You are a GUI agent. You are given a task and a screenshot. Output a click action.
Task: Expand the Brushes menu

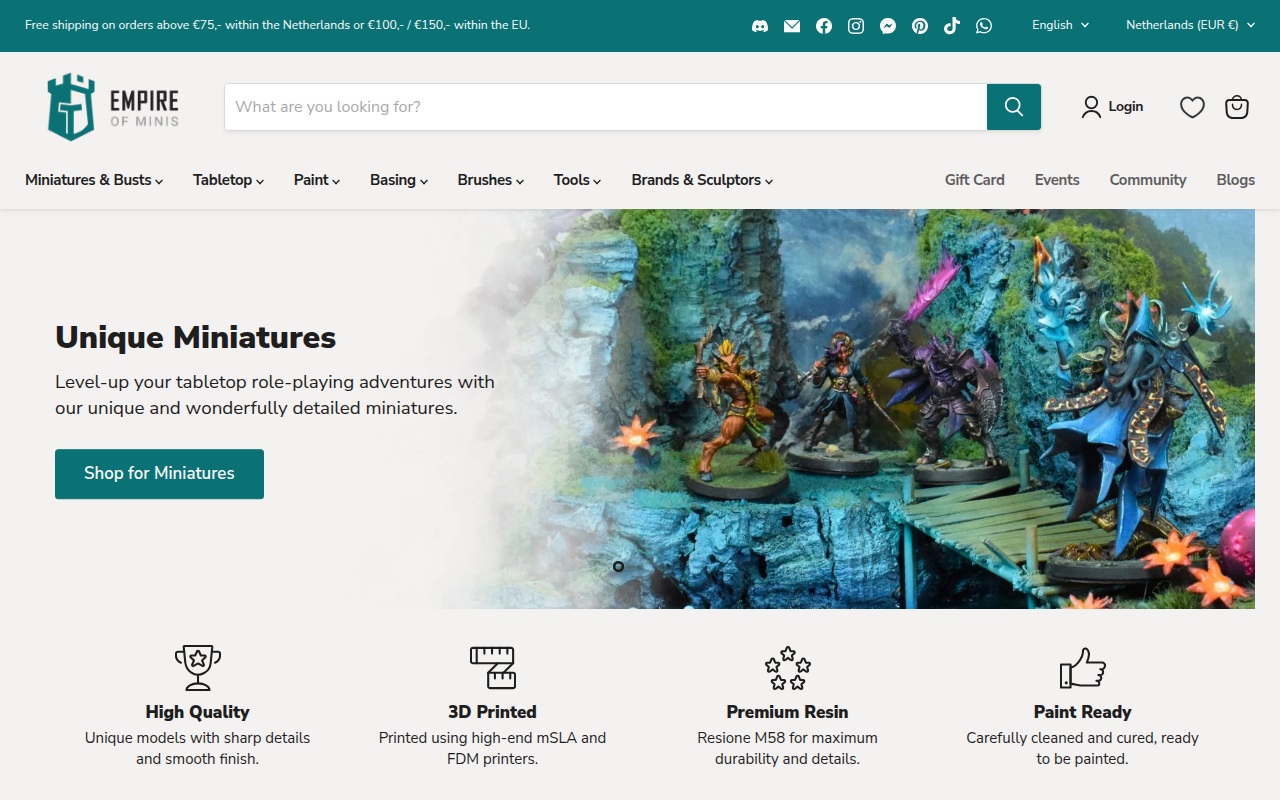coord(491,180)
